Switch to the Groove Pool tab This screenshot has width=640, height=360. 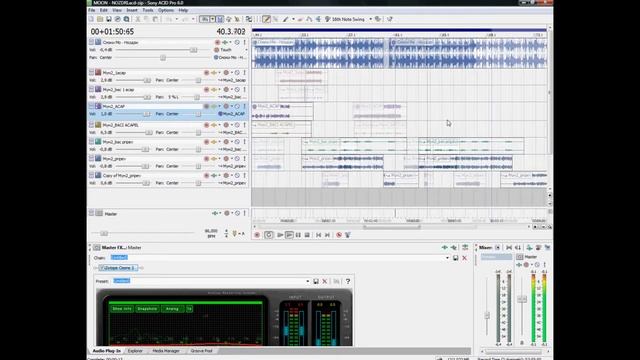coord(201,351)
